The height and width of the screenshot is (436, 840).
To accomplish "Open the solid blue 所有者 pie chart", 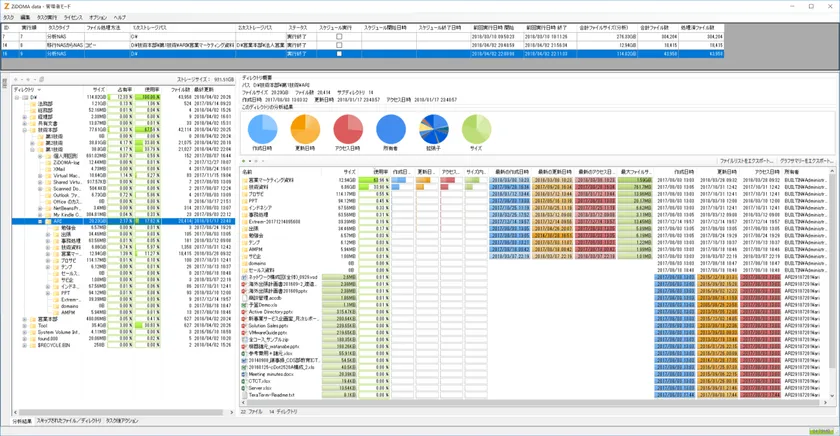I will (x=391, y=129).
